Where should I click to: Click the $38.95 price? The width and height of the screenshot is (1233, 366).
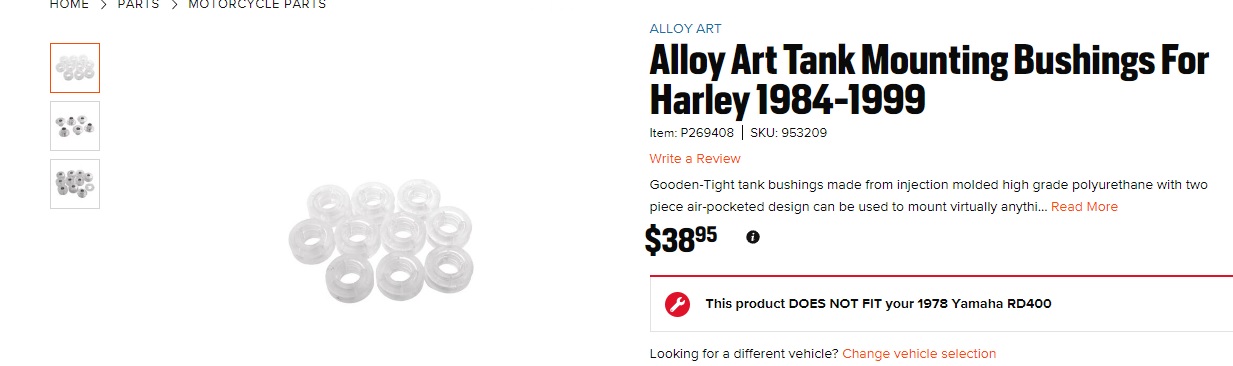[681, 239]
